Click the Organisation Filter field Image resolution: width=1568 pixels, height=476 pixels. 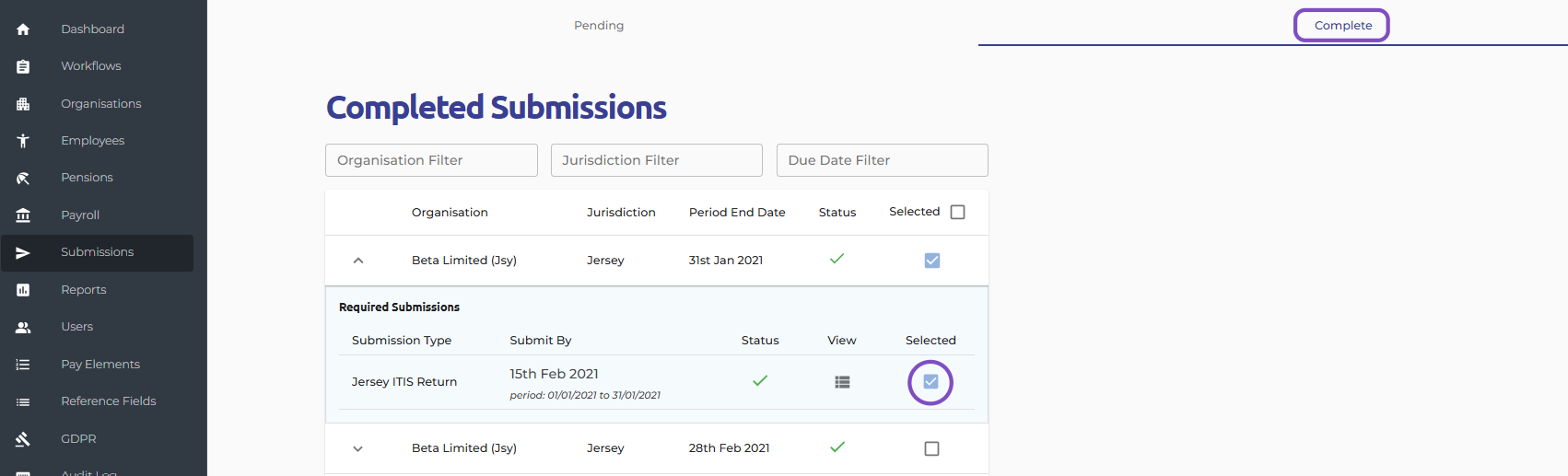tap(431, 160)
